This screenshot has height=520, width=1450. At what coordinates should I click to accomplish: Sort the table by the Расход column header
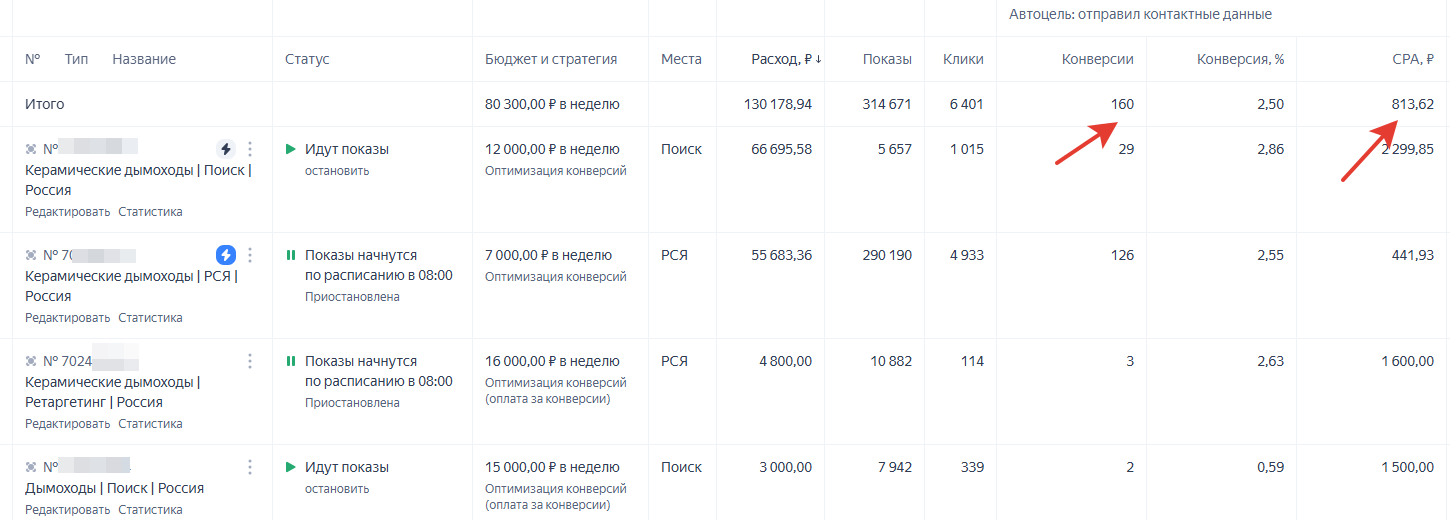[x=786, y=59]
